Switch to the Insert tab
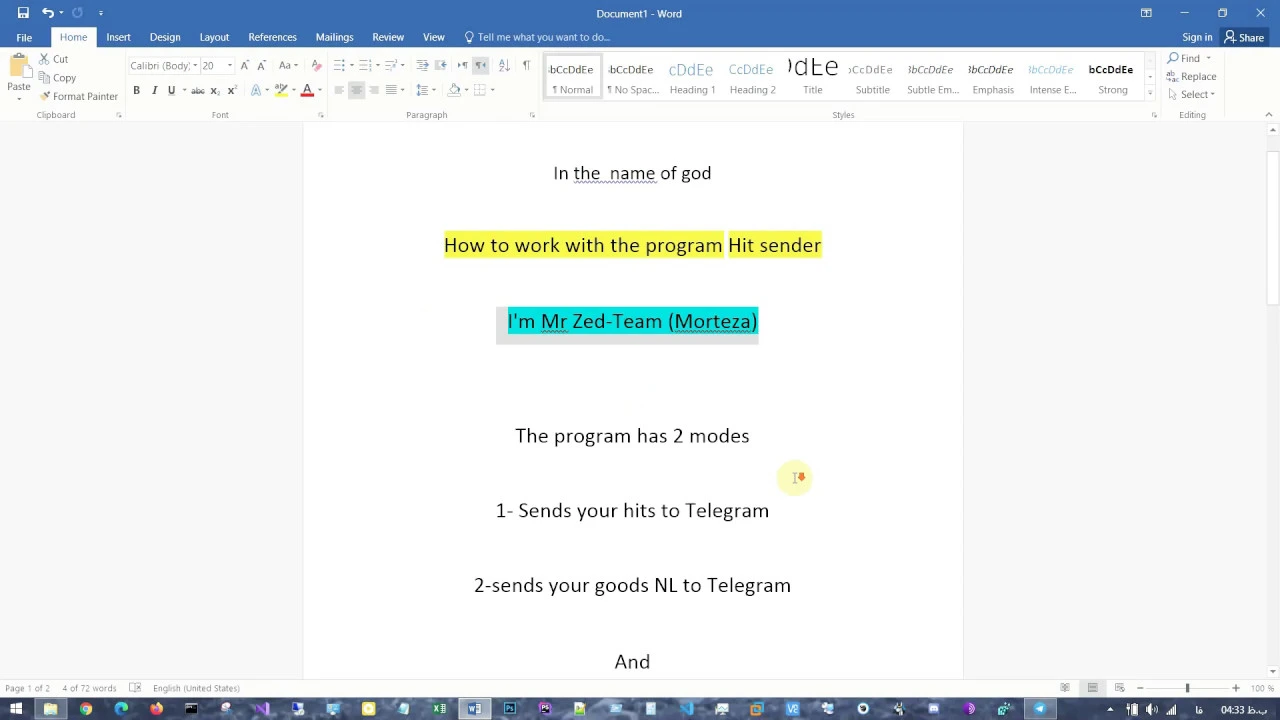Screen dimensions: 1280x720 [x=118, y=37]
